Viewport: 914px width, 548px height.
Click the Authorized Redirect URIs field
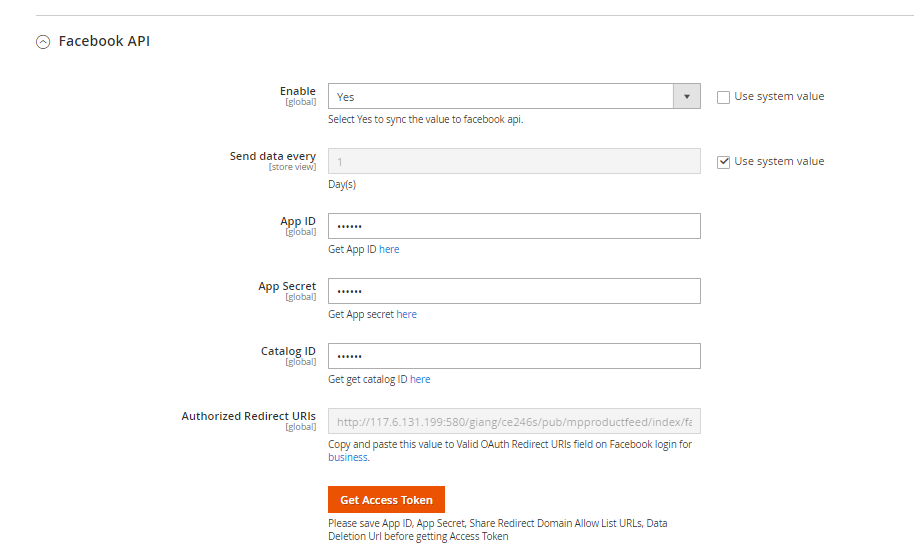[x=513, y=421]
